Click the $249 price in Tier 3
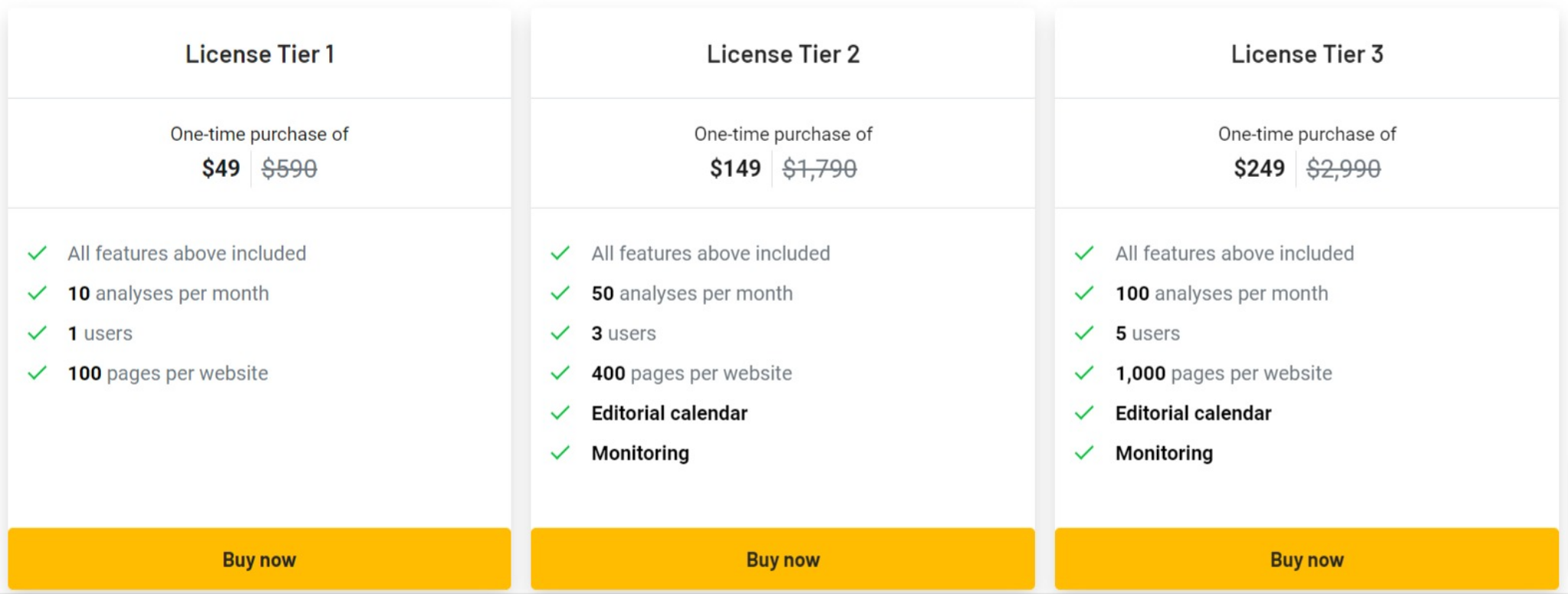The width and height of the screenshot is (1568, 594). pos(1259,168)
